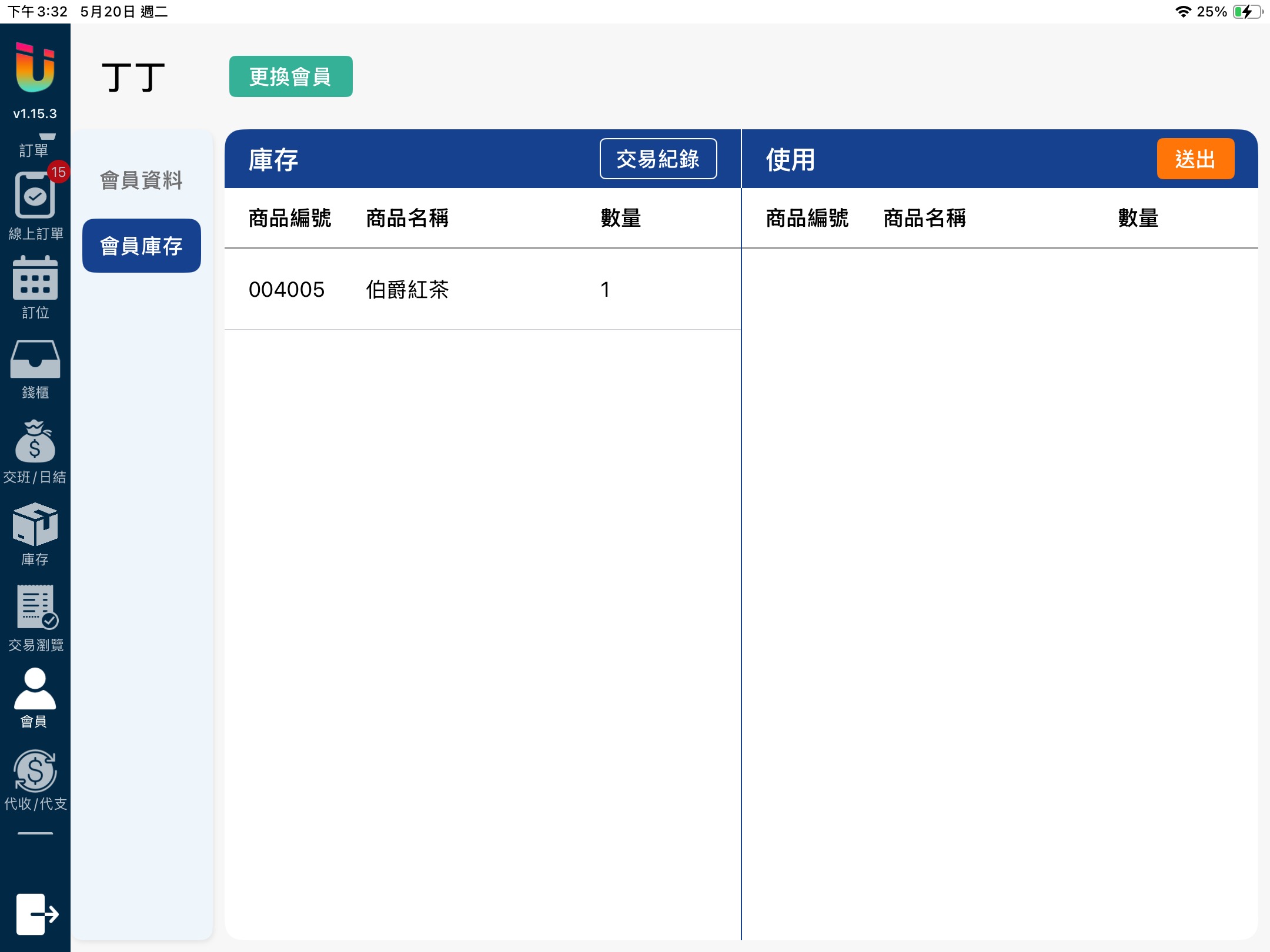Select the 會員庫存 tab
1270x952 pixels.
click(x=141, y=246)
